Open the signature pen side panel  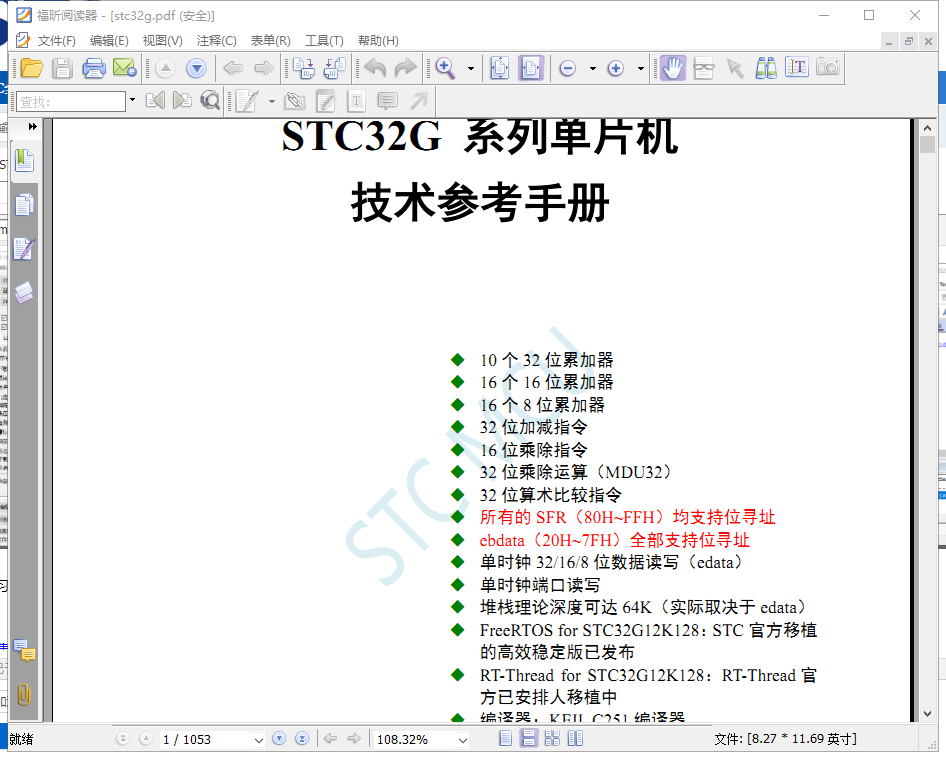click(x=24, y=249)
